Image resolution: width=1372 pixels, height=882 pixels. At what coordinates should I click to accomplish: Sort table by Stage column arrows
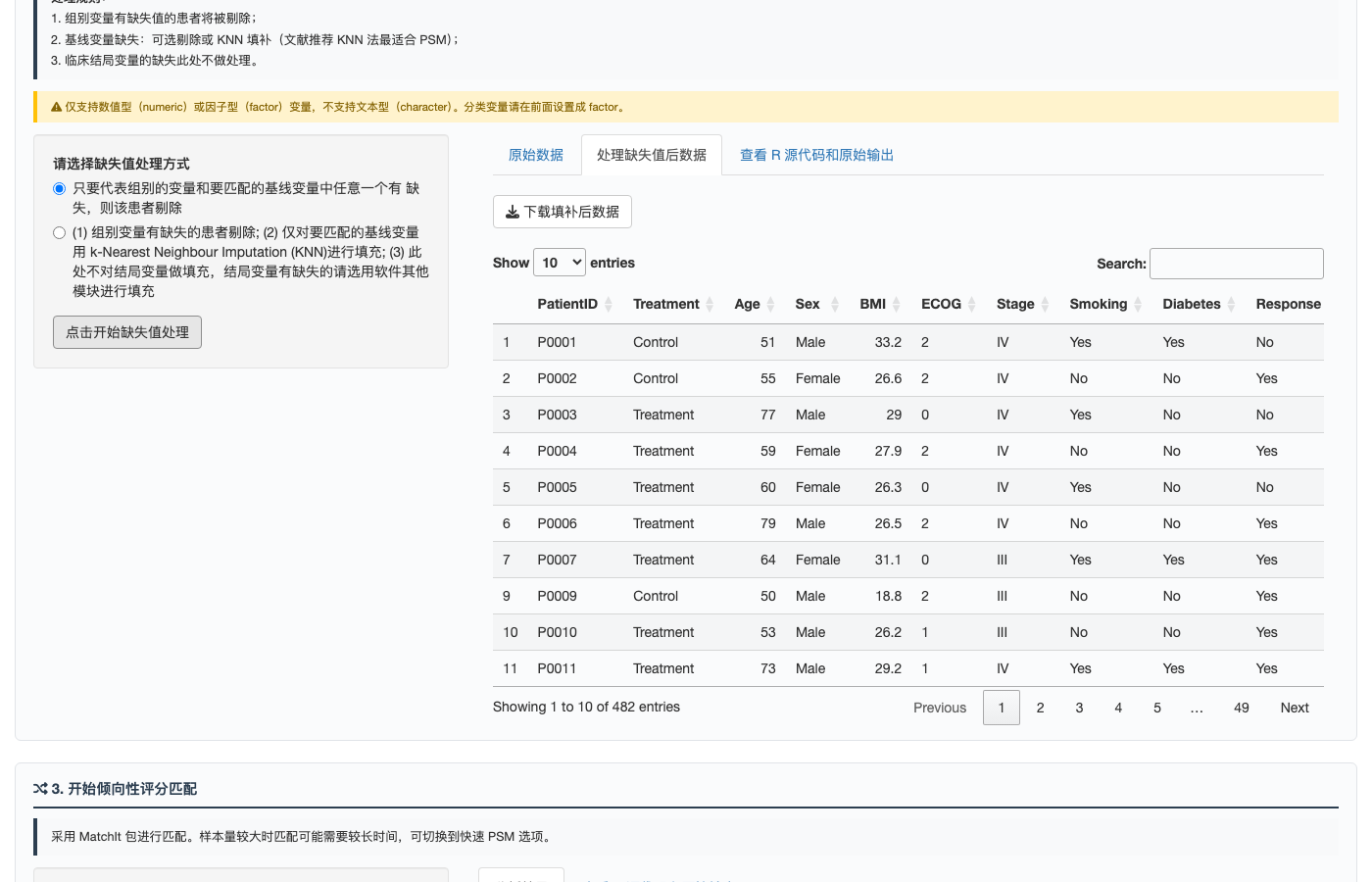click(x=1045, y=305)
